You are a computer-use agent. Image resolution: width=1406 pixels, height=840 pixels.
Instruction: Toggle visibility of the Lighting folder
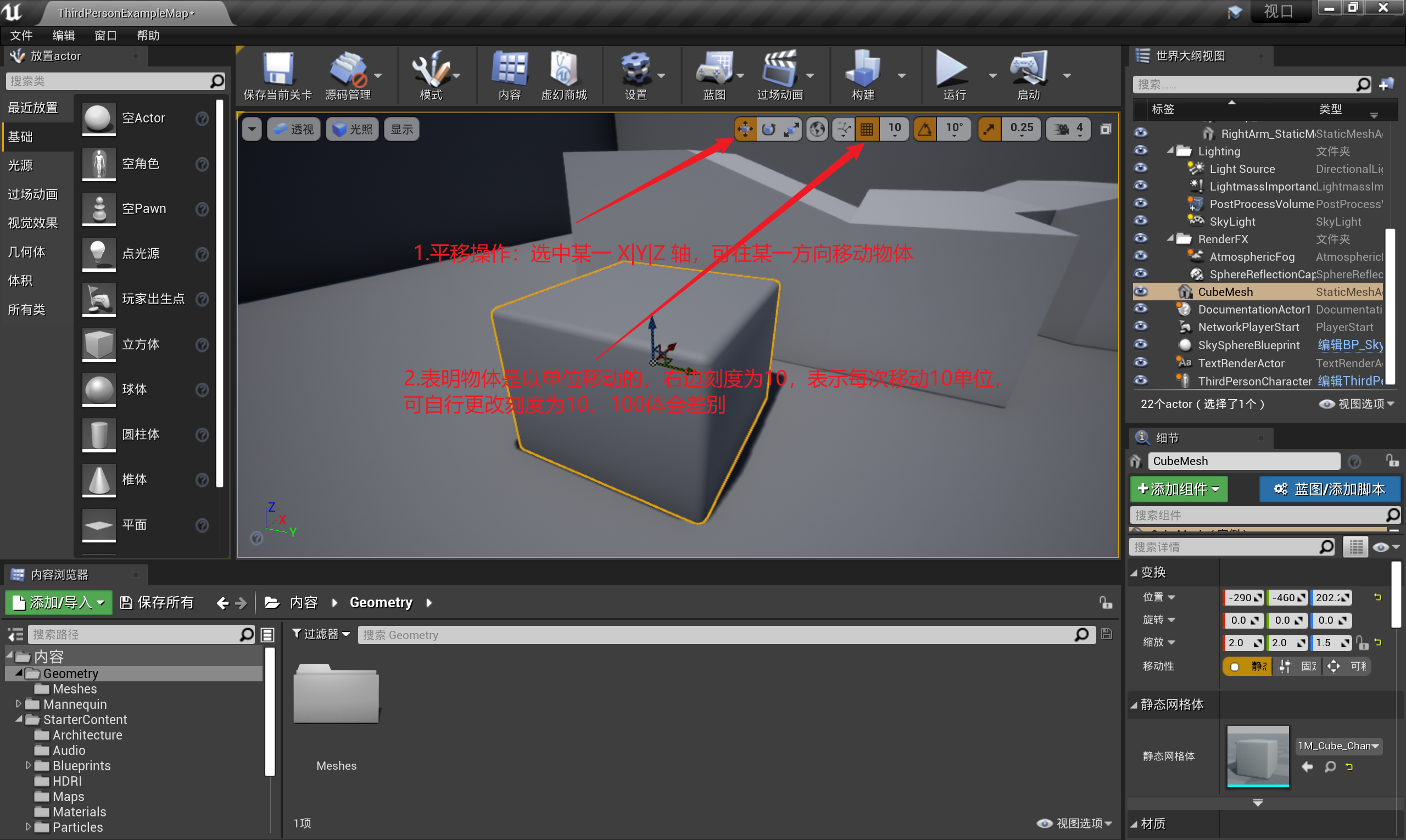1140,151
